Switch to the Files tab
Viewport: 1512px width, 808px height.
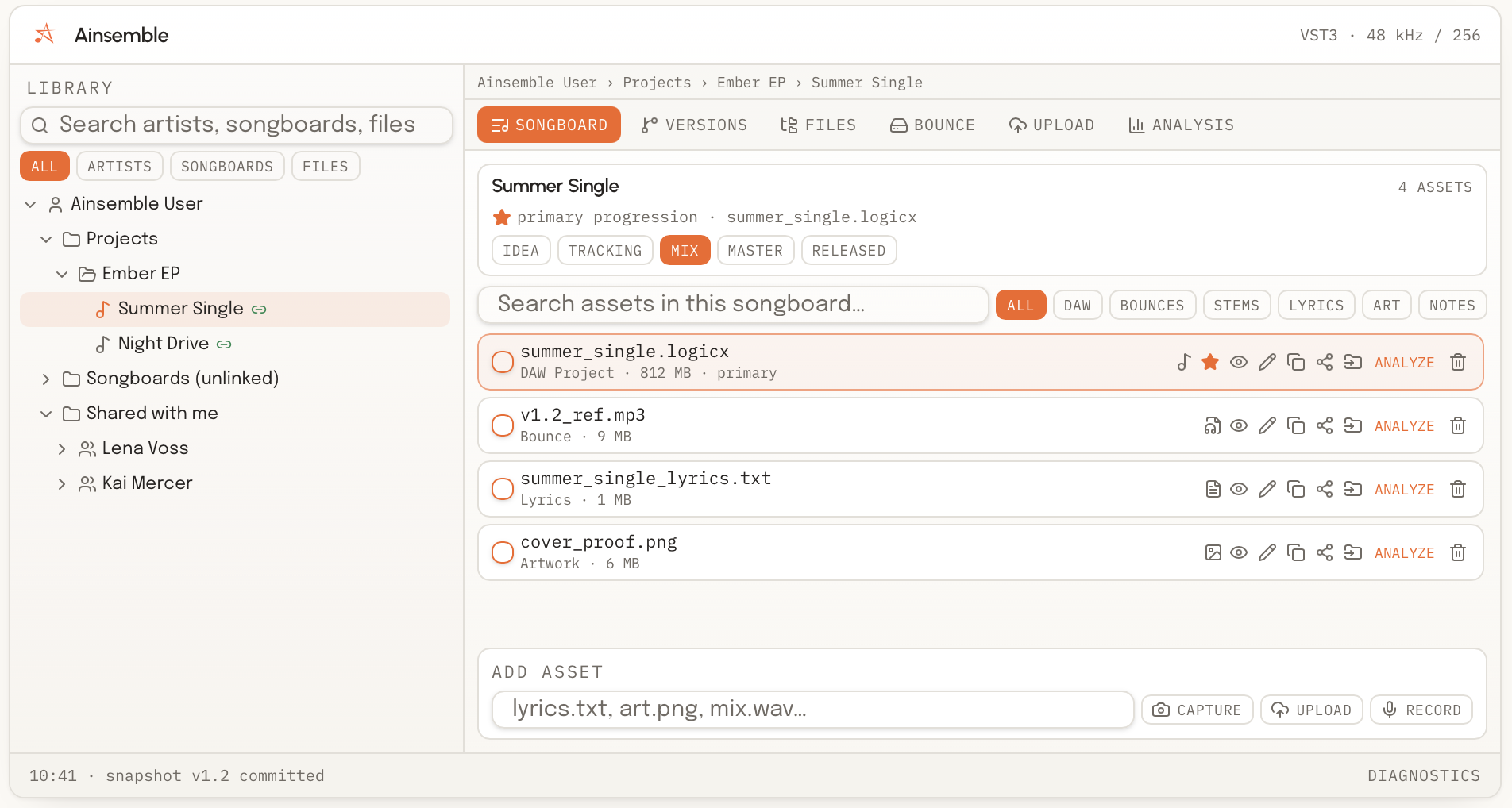pyautogui.click(x=818, y=125)
